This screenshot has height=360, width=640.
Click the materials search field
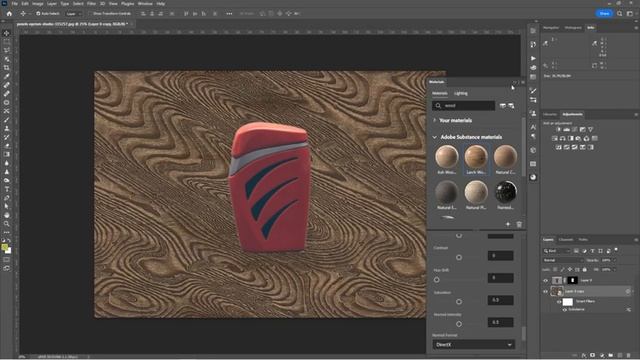464,106
